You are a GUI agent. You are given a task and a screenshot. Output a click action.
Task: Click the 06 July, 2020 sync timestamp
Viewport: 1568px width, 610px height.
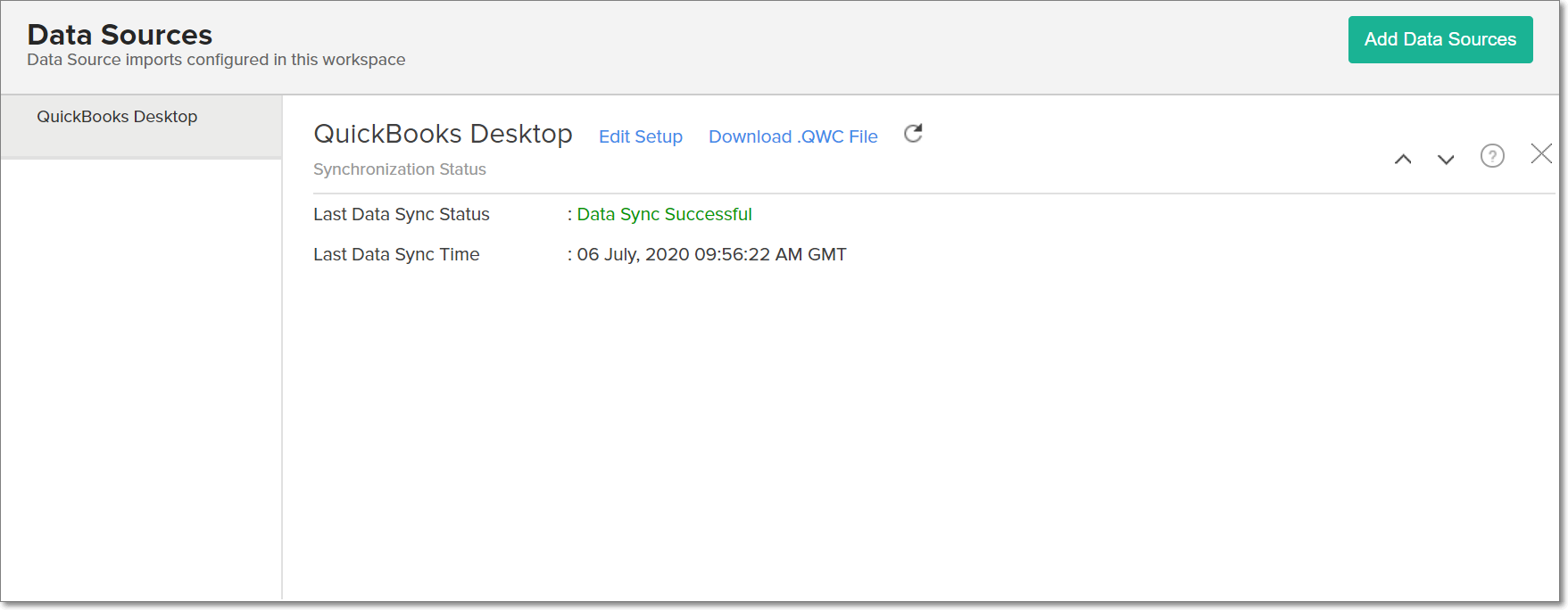pyautogui.click(x=711, y=254)
